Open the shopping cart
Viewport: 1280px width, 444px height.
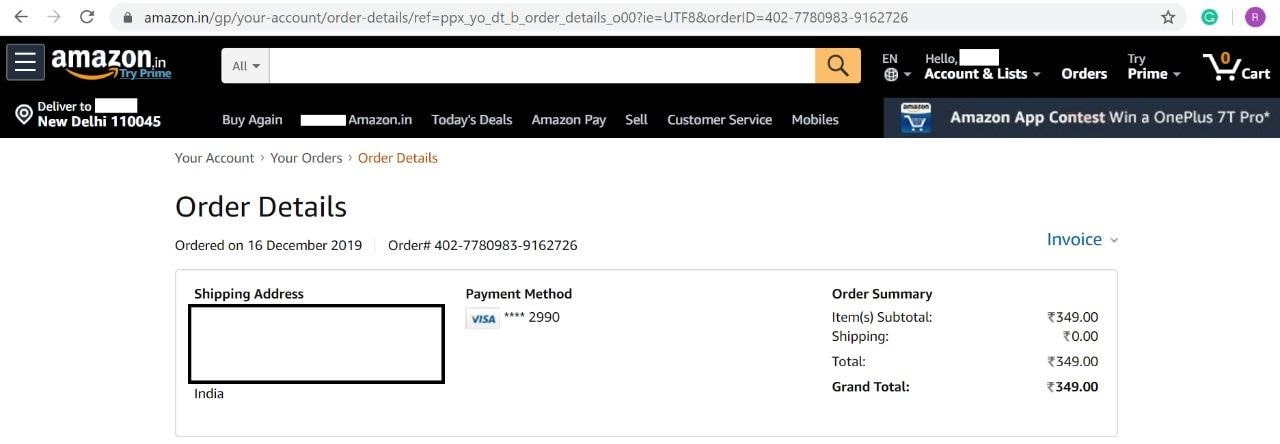(x=1236, y=66)
